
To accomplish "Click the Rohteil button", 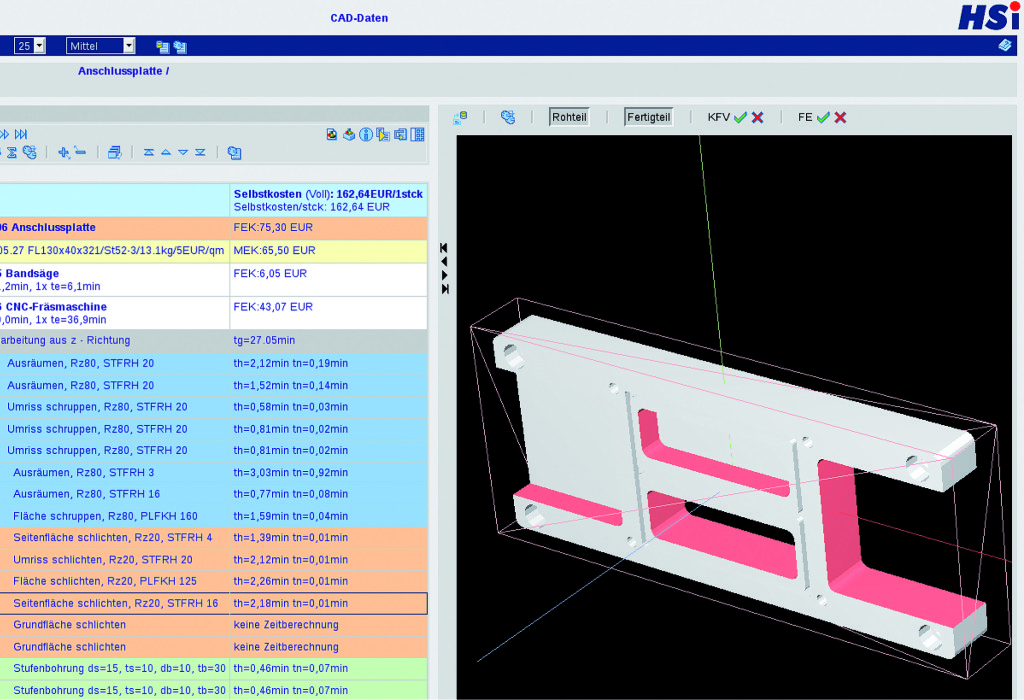I will tap(569, 117).
